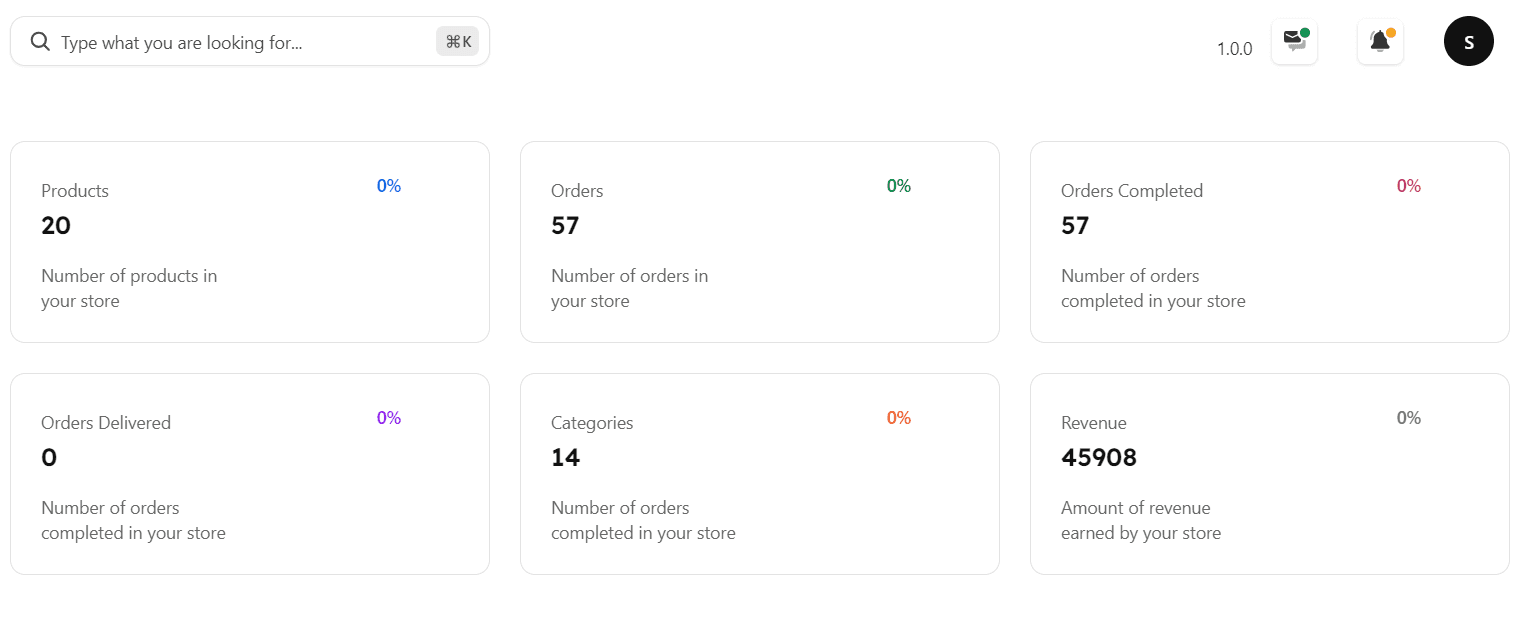
Task: Click the purple 0% on Orders Delivered
Action: point(389,418)
